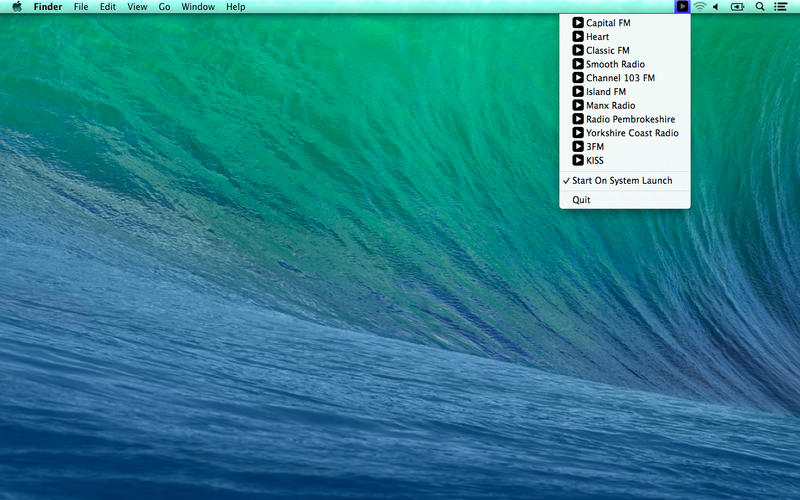
Task: Open the Window menu
Action: (198, 7)
